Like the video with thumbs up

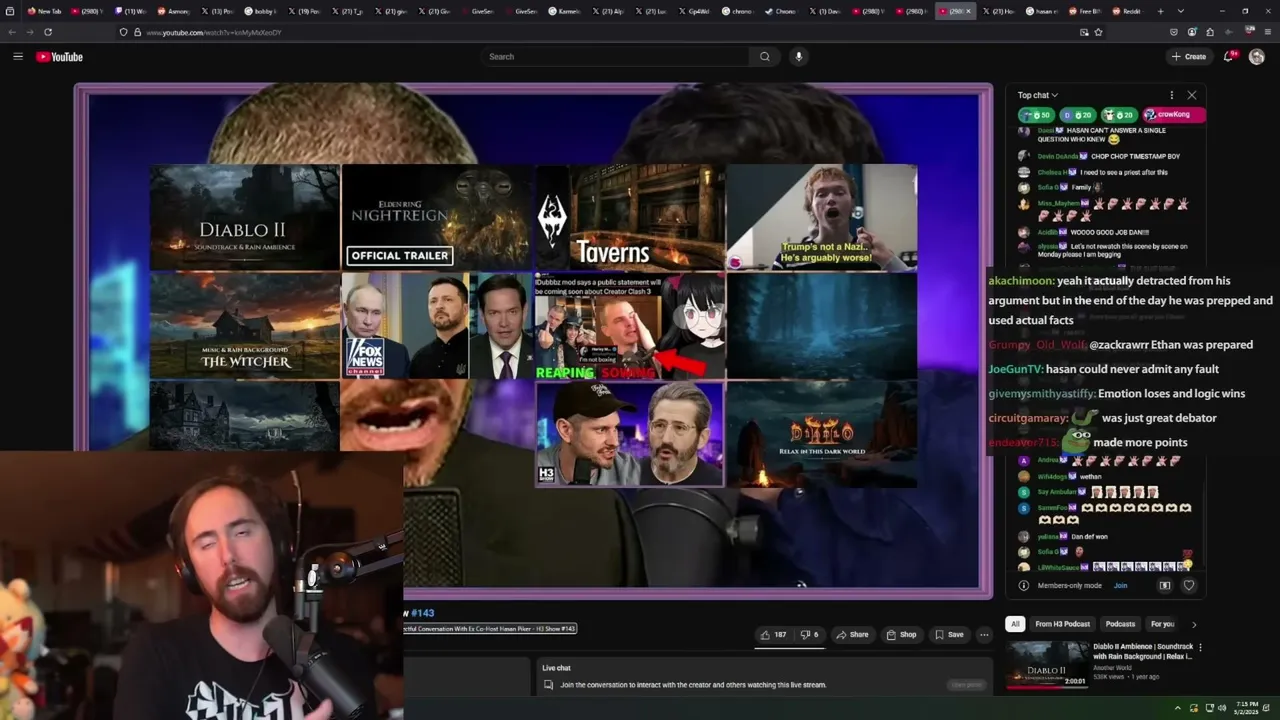[773, 634]
